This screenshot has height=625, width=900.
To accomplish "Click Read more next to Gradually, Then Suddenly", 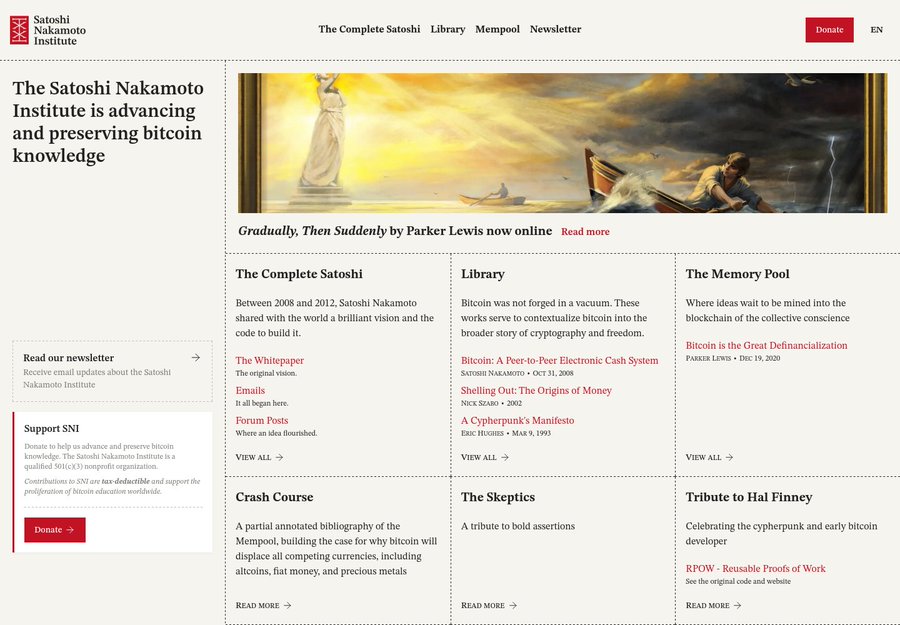I will [585, 232].
